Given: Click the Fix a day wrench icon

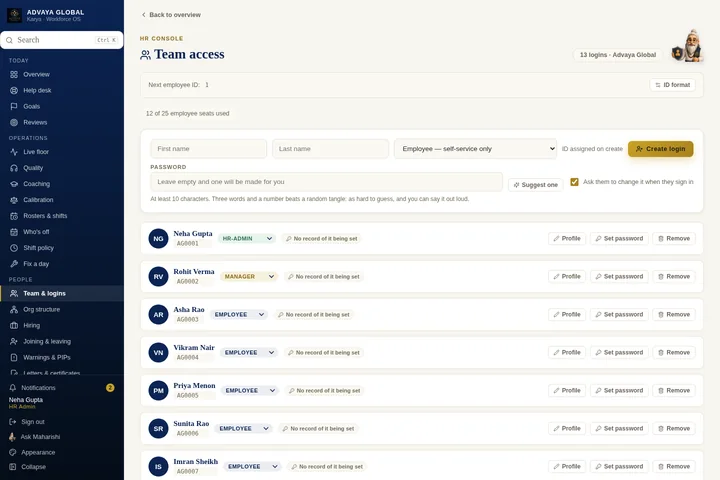Looking at the screenshot, I should pyautogui.click(x=14, y=264).
